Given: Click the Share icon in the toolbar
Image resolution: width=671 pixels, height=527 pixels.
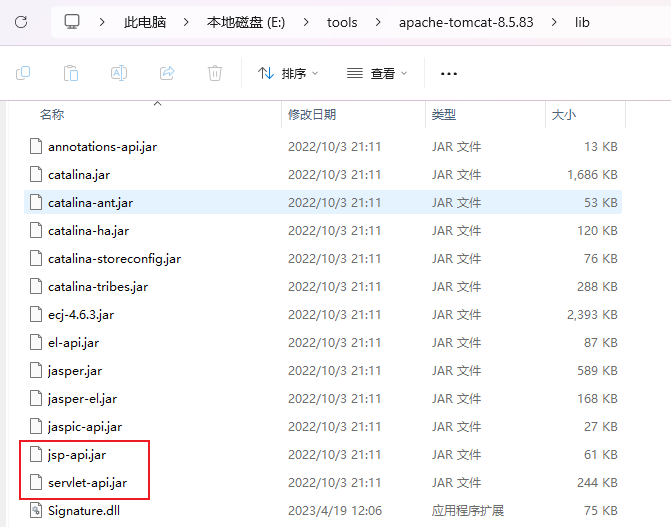Looking at the screenshot, I should [167, 73].
